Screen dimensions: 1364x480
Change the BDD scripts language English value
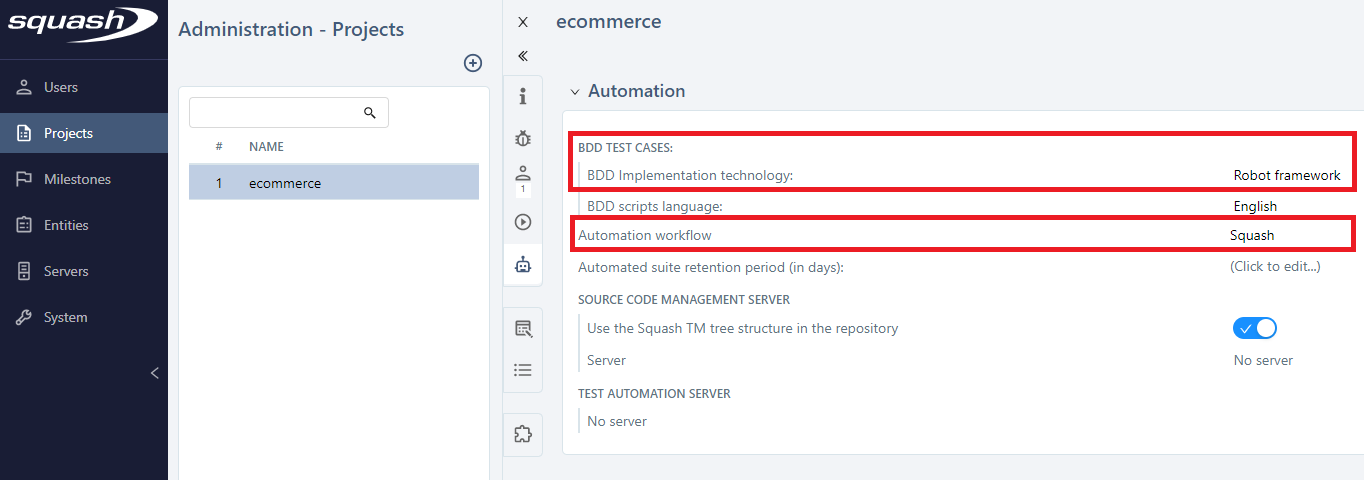(1255, 206)
